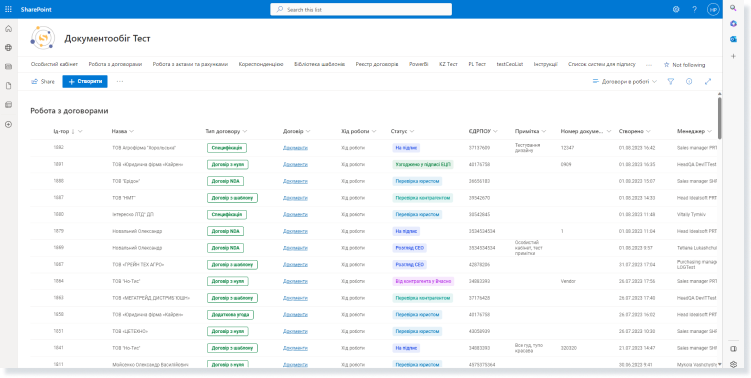Open the Бібліотека шаблонів navigation tab
This screenshot has height=378, width=751.
tap(319, 64)
